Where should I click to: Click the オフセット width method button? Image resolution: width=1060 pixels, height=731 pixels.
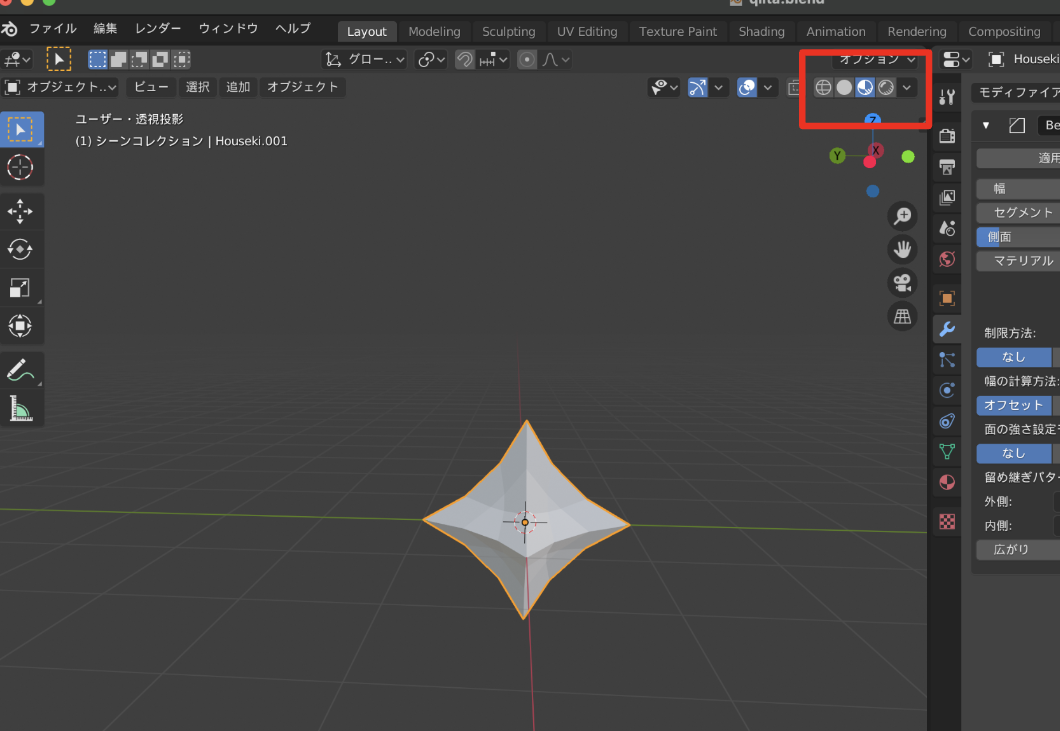pyautogui.click(x=1014, y=405)
